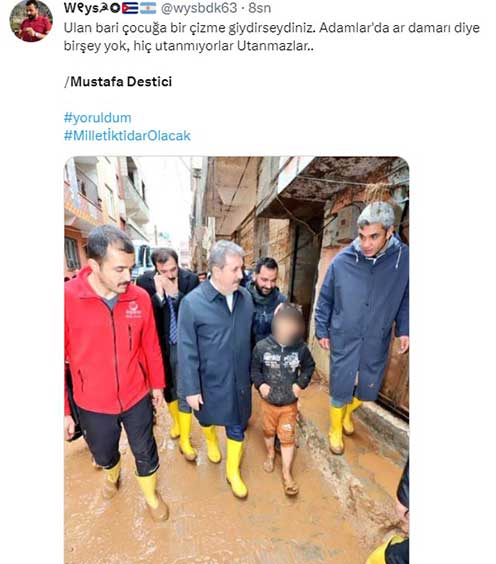Open the tweet author's profile avatar

tap(31, 21)
